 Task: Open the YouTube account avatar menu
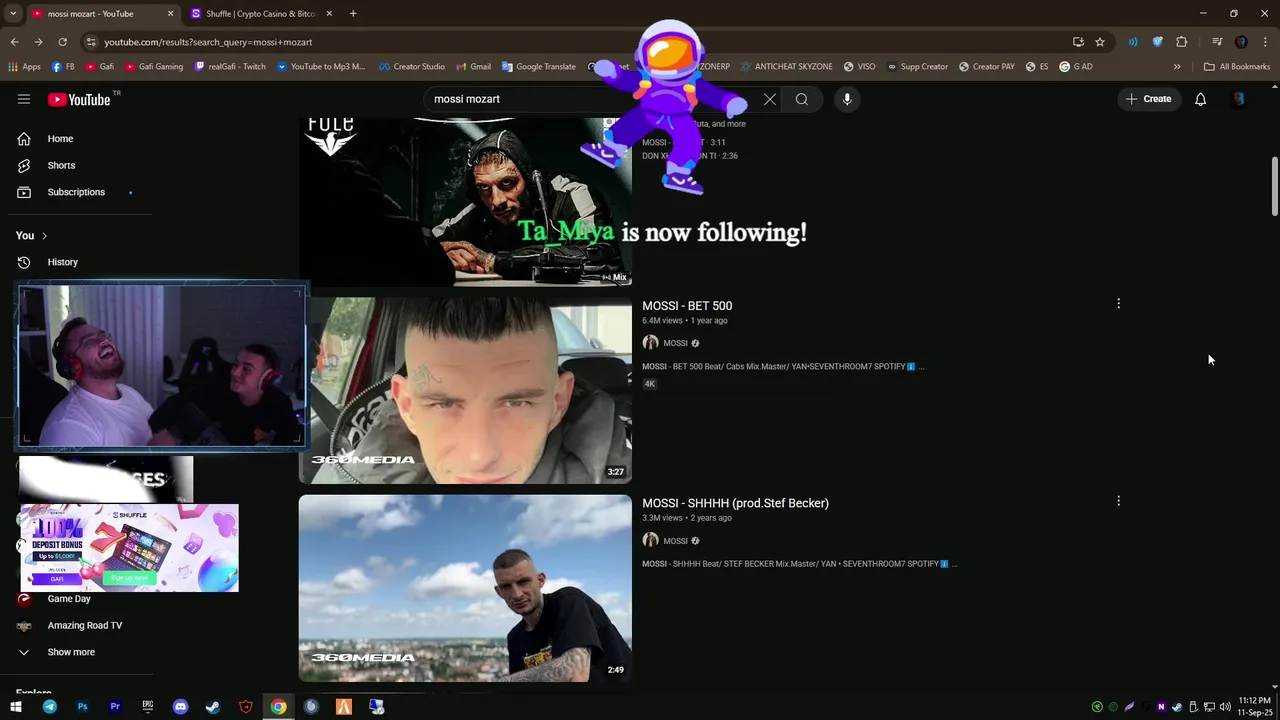(x=1239, y=99)
